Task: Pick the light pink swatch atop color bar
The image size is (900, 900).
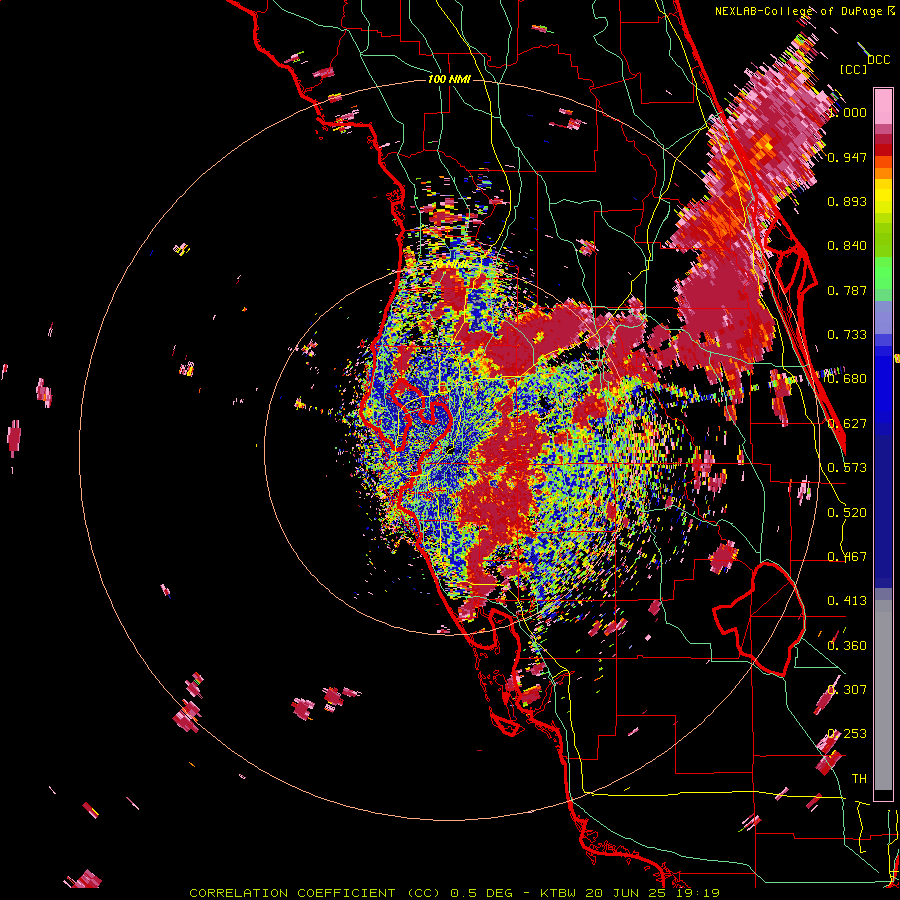Action: [x=883, y=106]
